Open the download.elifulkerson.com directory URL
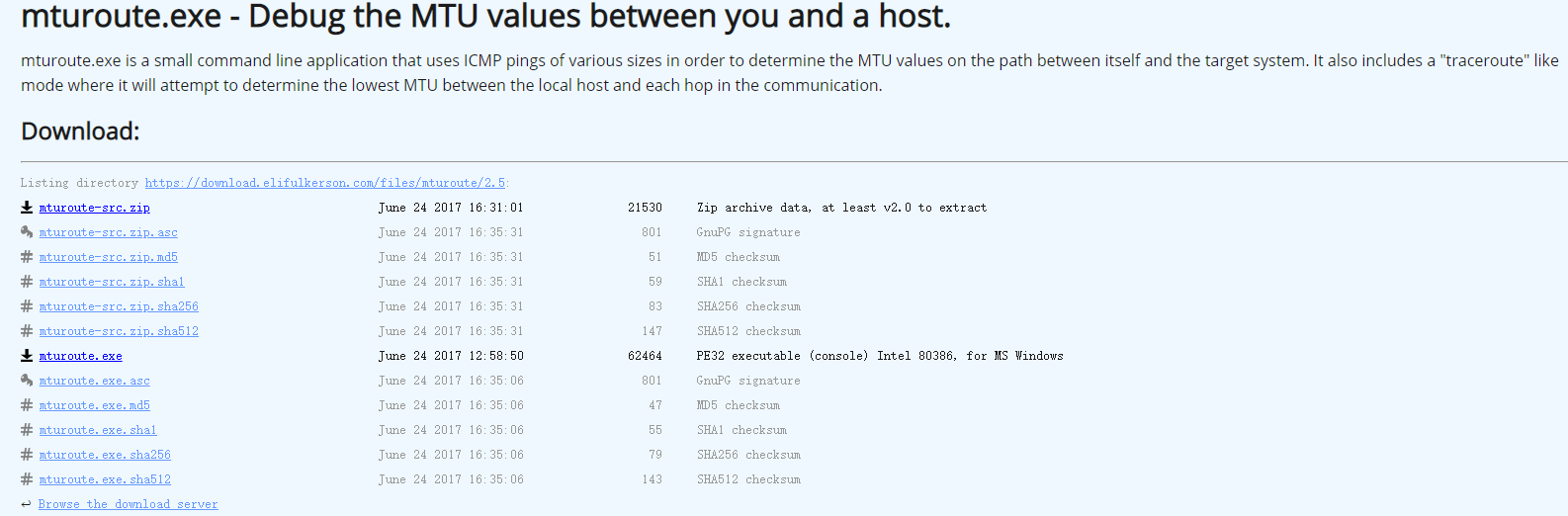 (325, 183)
